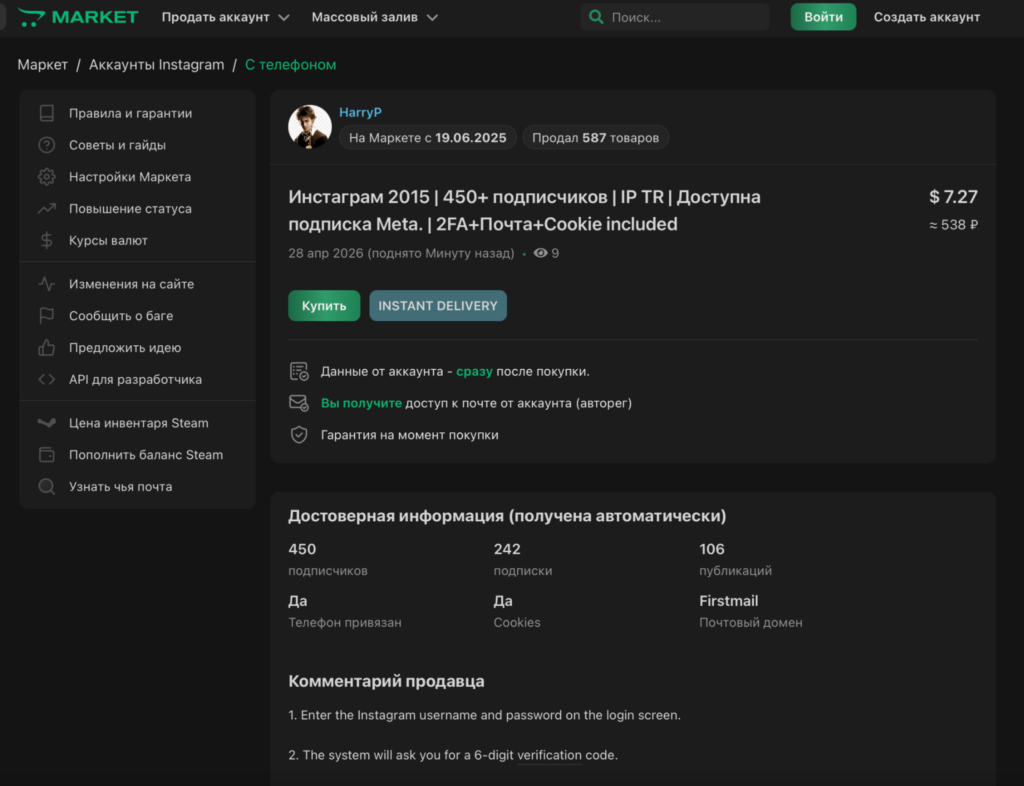Open HarryP seller avatar

(x=310, y=127)
